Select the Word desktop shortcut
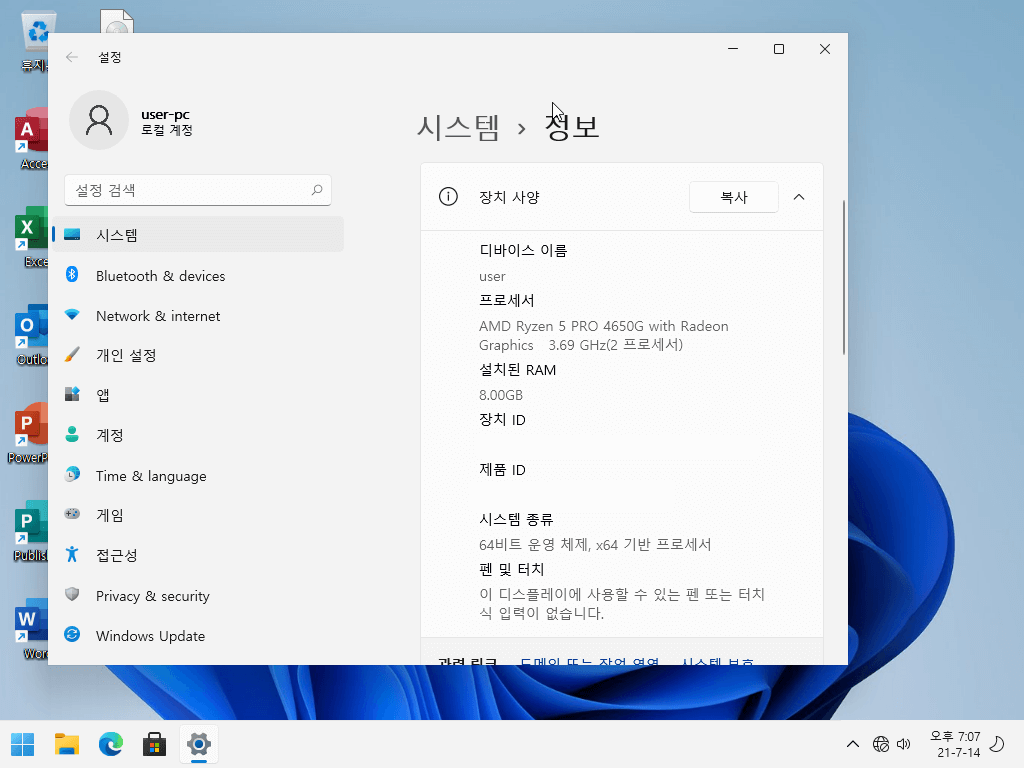 pos(33,629)
